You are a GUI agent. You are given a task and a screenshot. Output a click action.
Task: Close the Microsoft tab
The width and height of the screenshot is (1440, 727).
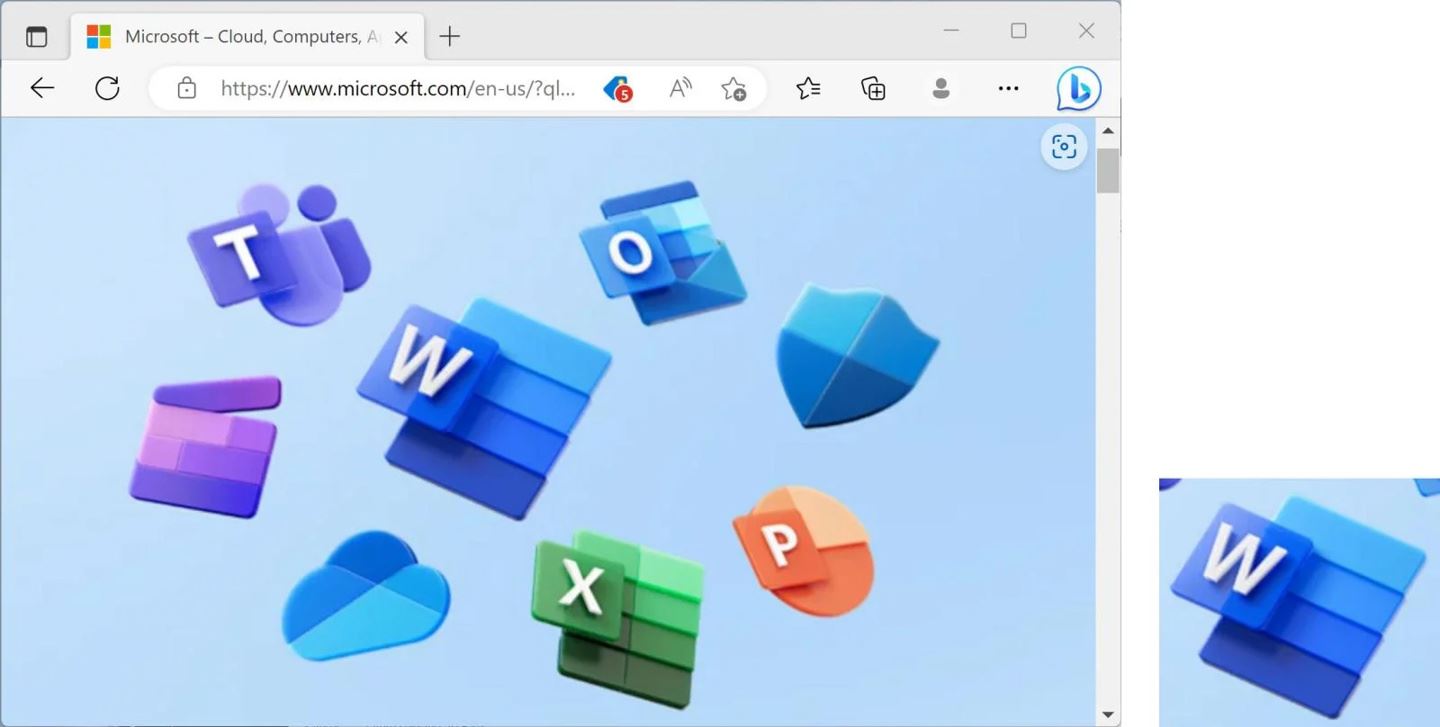tap(400, 36)
